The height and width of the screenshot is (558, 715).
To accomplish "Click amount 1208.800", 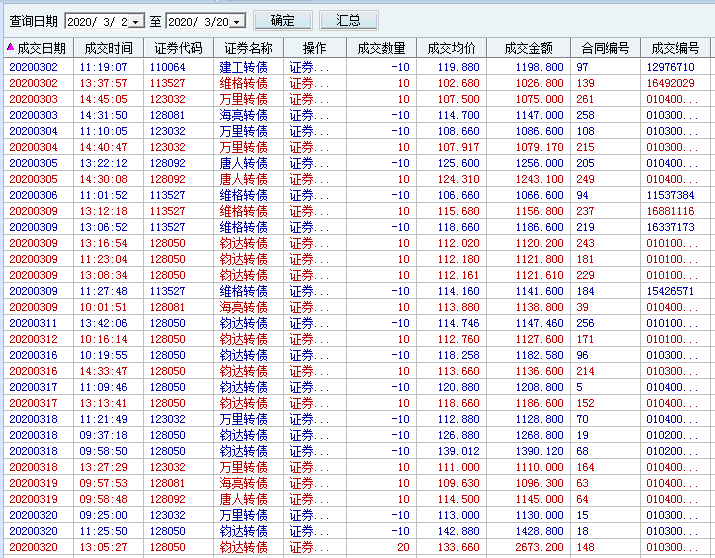I will tap(539, 387).
